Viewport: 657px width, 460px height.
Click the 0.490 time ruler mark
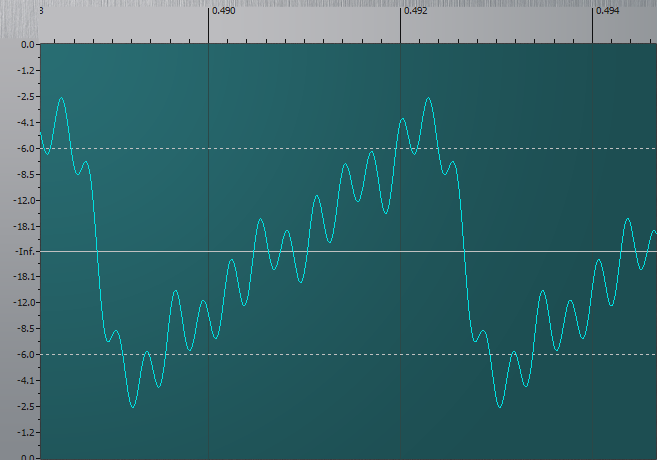(x=223, y=11)
